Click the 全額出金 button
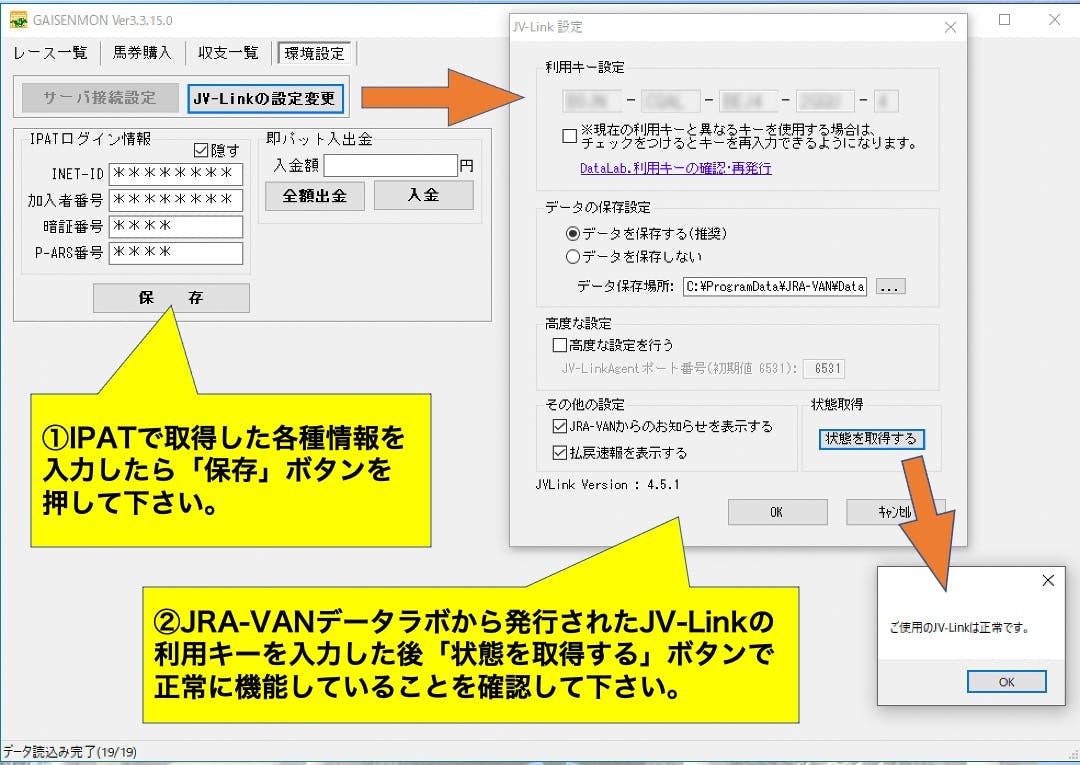Screen dimensions: 1080x765 tap(315, 196)
